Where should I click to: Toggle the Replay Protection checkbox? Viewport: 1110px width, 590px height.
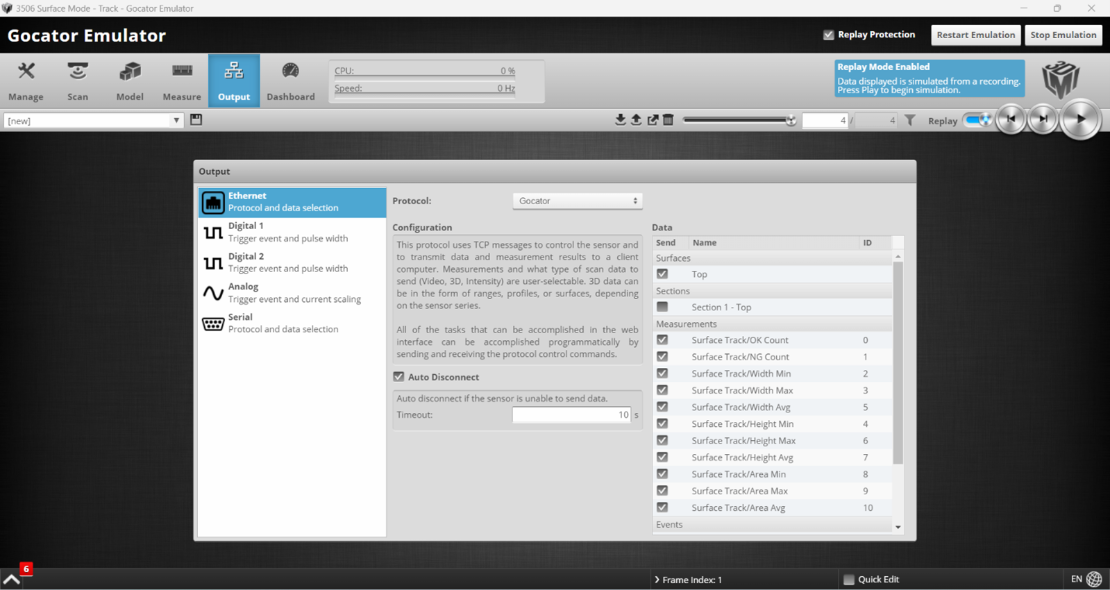click(x=828, y=35)
